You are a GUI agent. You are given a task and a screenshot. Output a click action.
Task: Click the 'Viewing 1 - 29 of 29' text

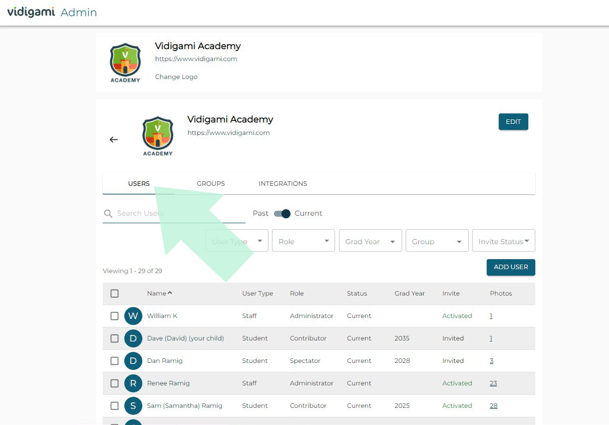132,271
